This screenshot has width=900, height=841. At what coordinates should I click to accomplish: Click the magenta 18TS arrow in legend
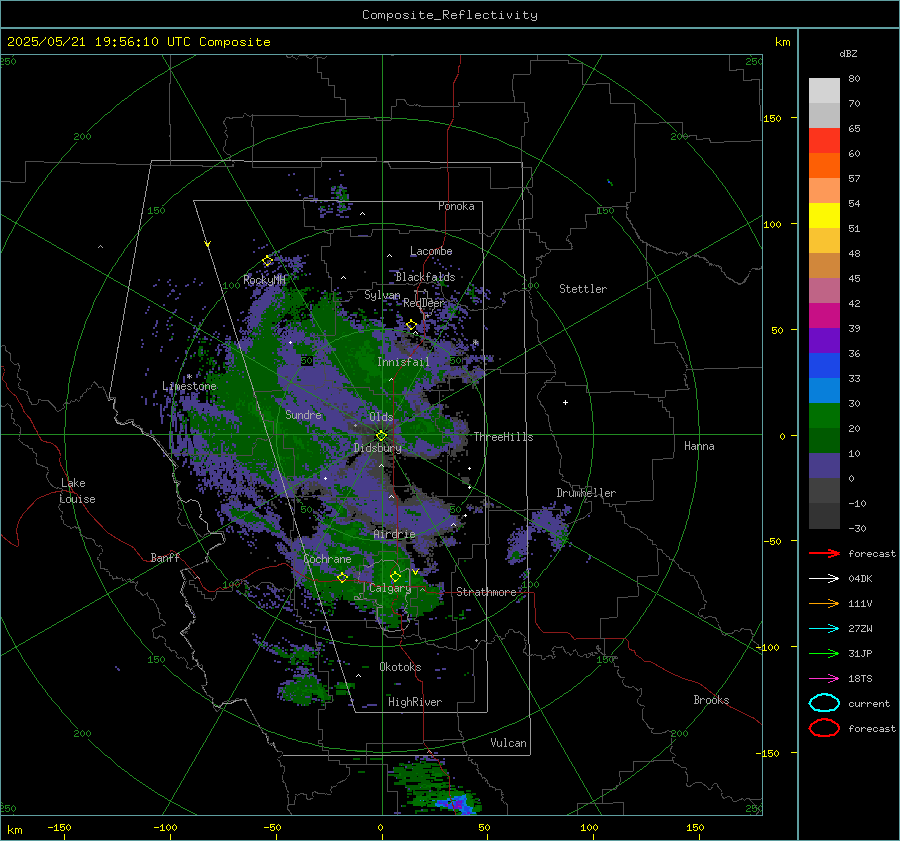[824, 679]
